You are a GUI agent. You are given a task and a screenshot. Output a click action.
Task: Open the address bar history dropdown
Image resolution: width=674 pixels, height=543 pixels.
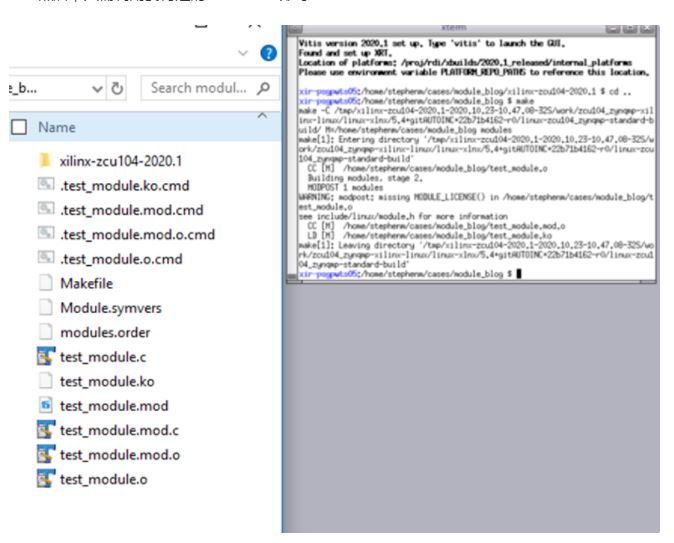94,88
